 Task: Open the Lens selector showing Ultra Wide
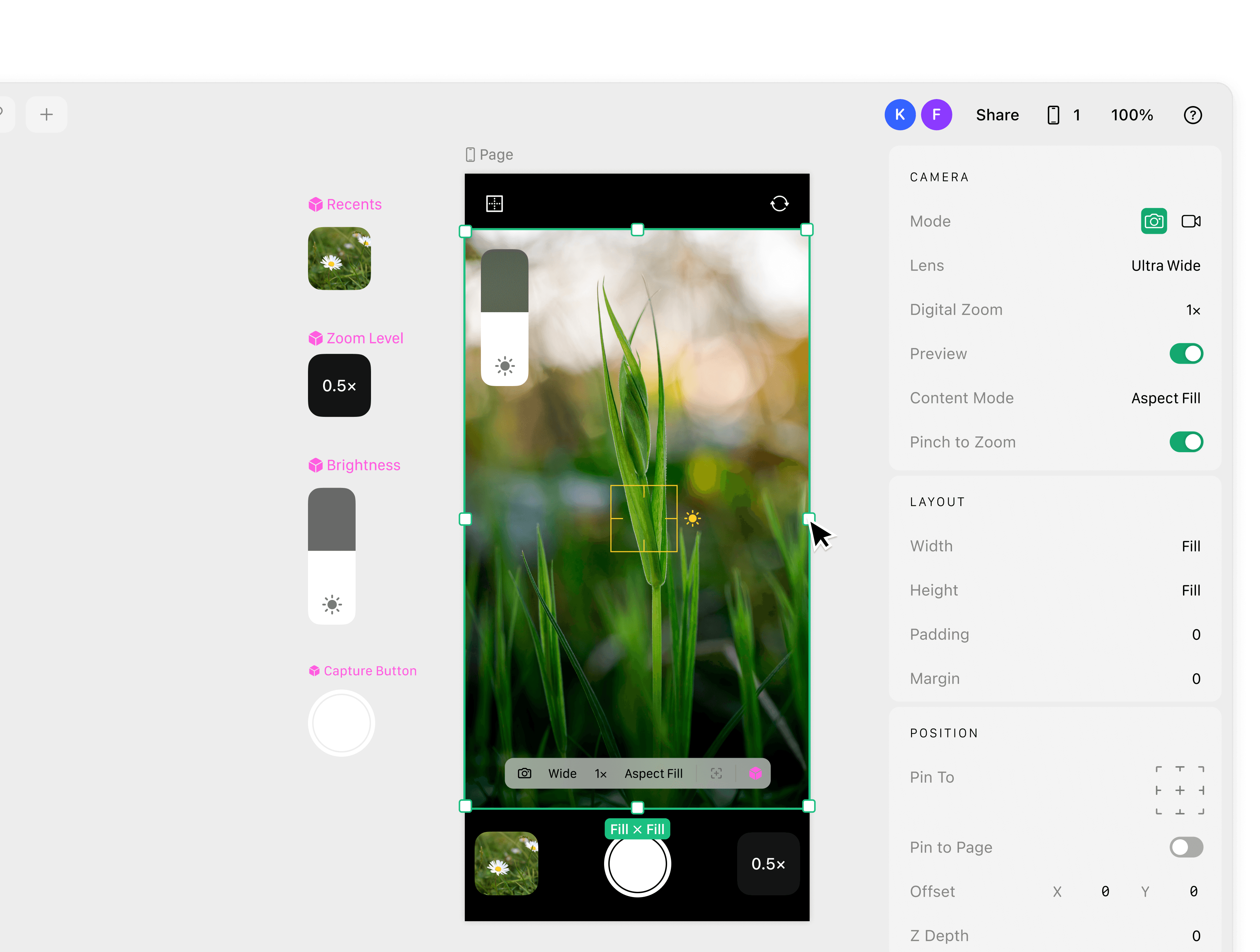pos(1165,265)
